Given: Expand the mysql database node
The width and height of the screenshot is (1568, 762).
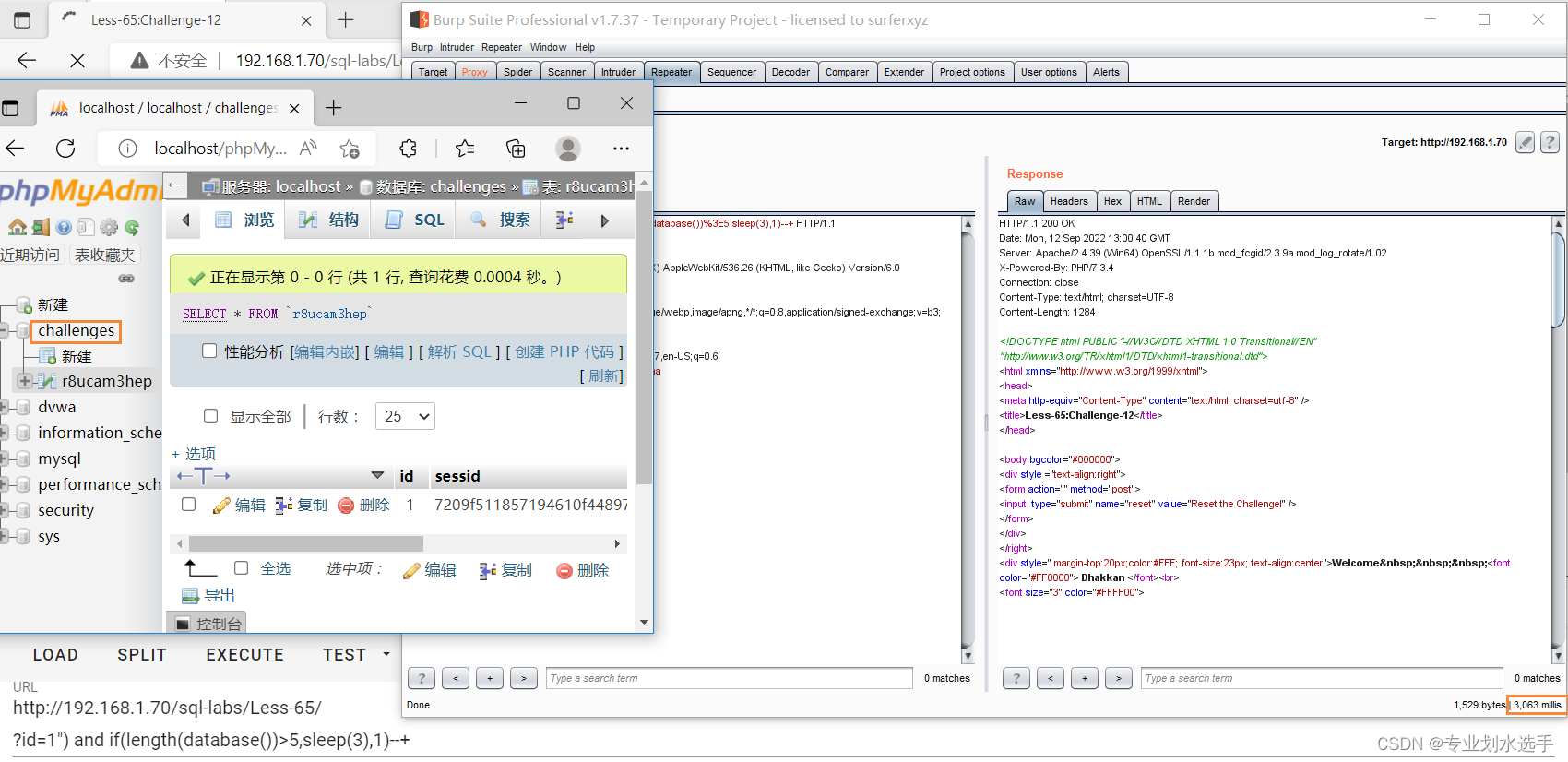Looking at the screenshot, I should [6, 458].
